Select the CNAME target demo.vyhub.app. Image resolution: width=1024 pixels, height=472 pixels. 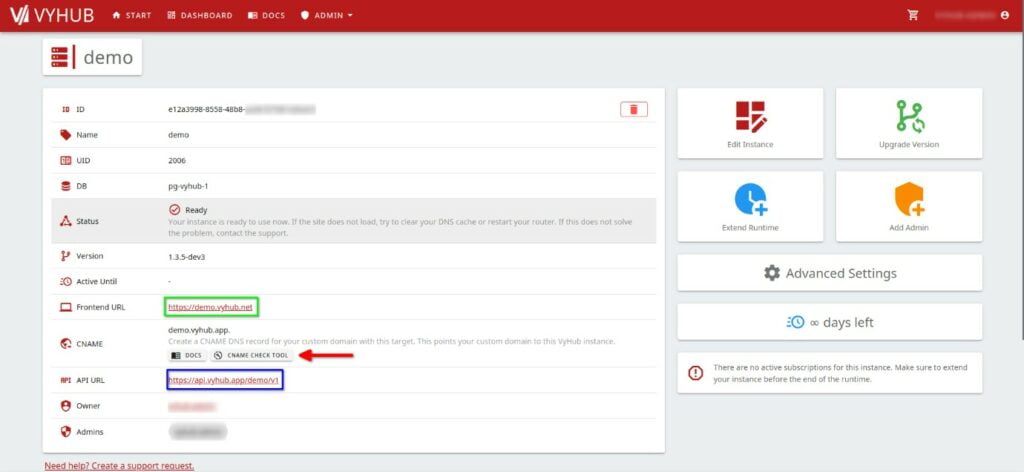pos(199,330)
